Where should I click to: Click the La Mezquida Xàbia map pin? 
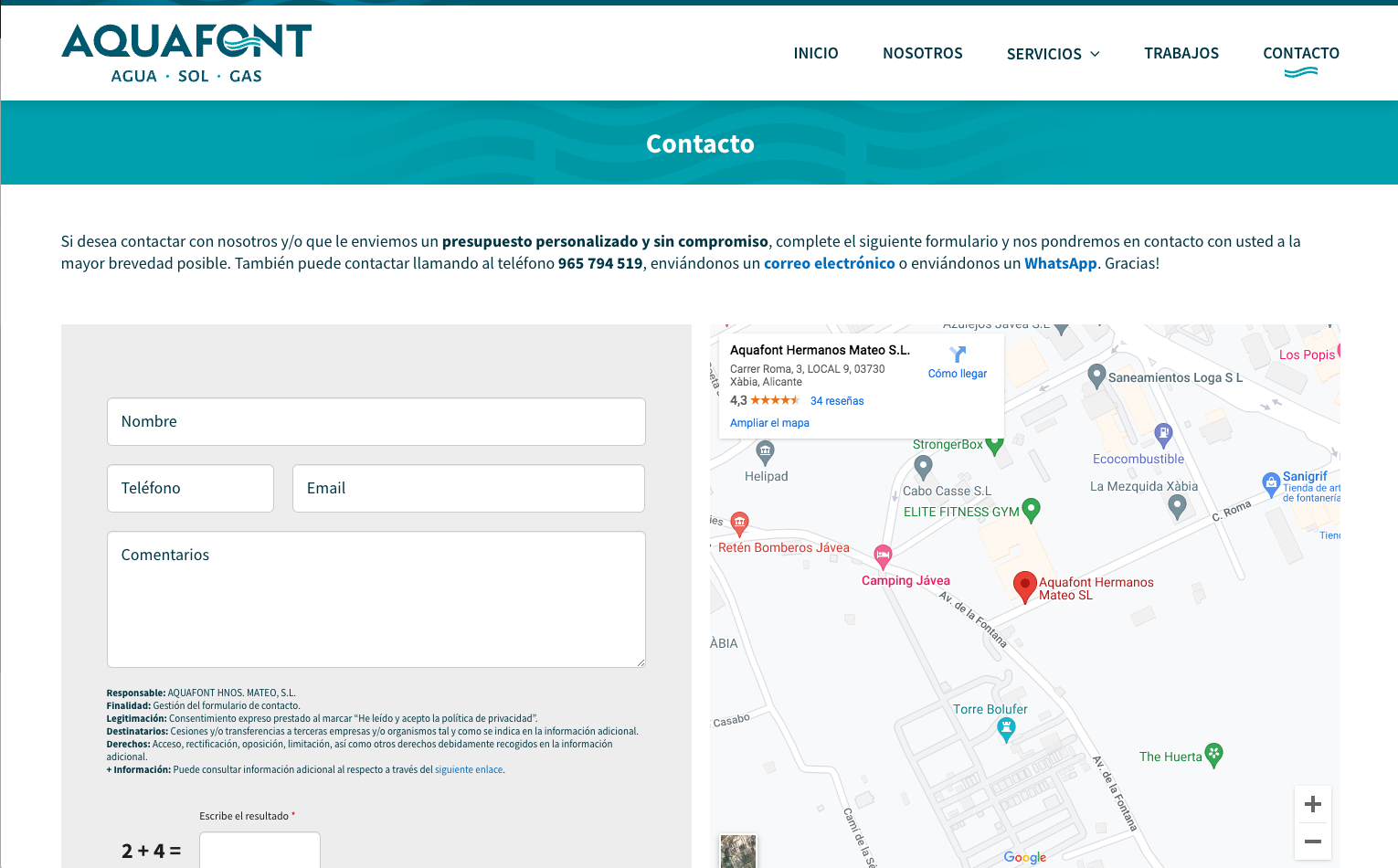point(1178,506)
